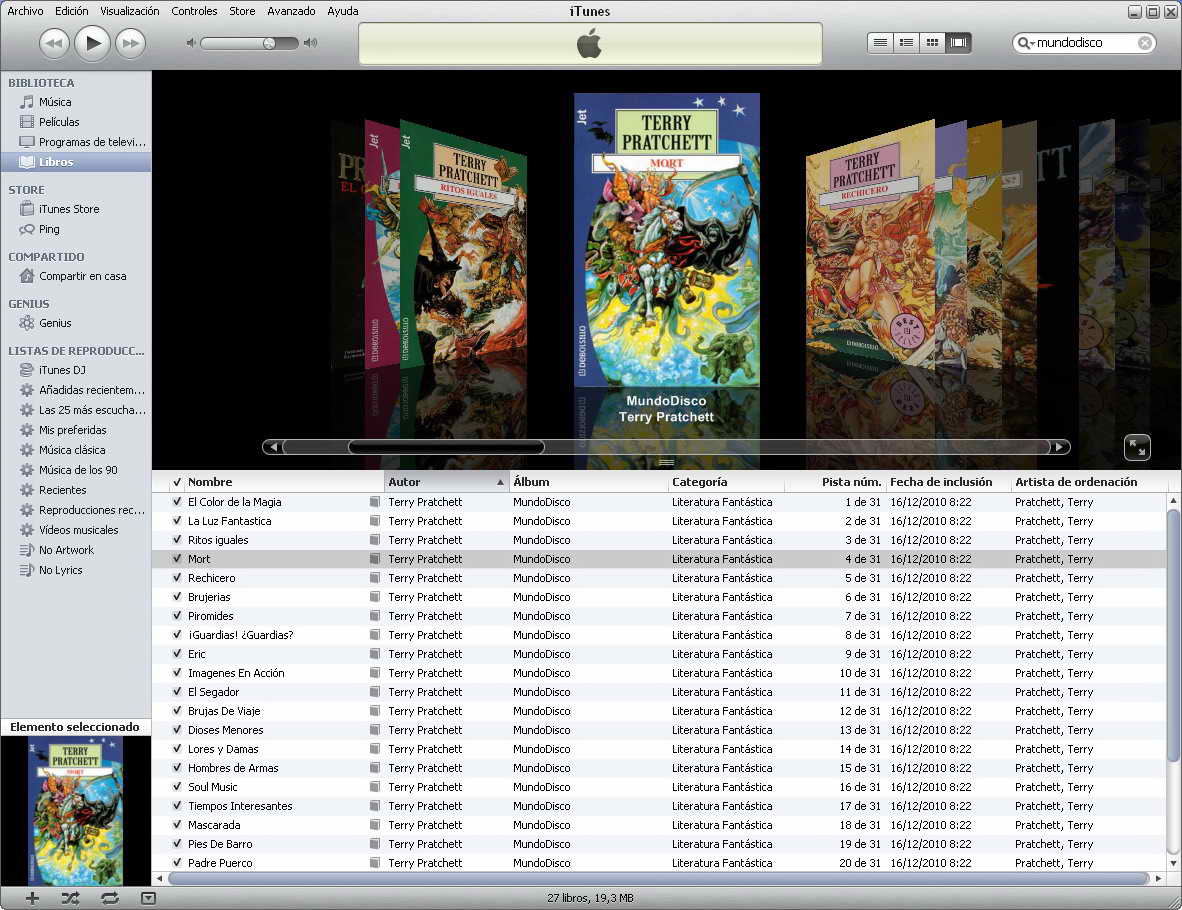This screenshot has height=910, width=1182.
Task: Enter full screen Cover Flow
Action: point(1137,448)
